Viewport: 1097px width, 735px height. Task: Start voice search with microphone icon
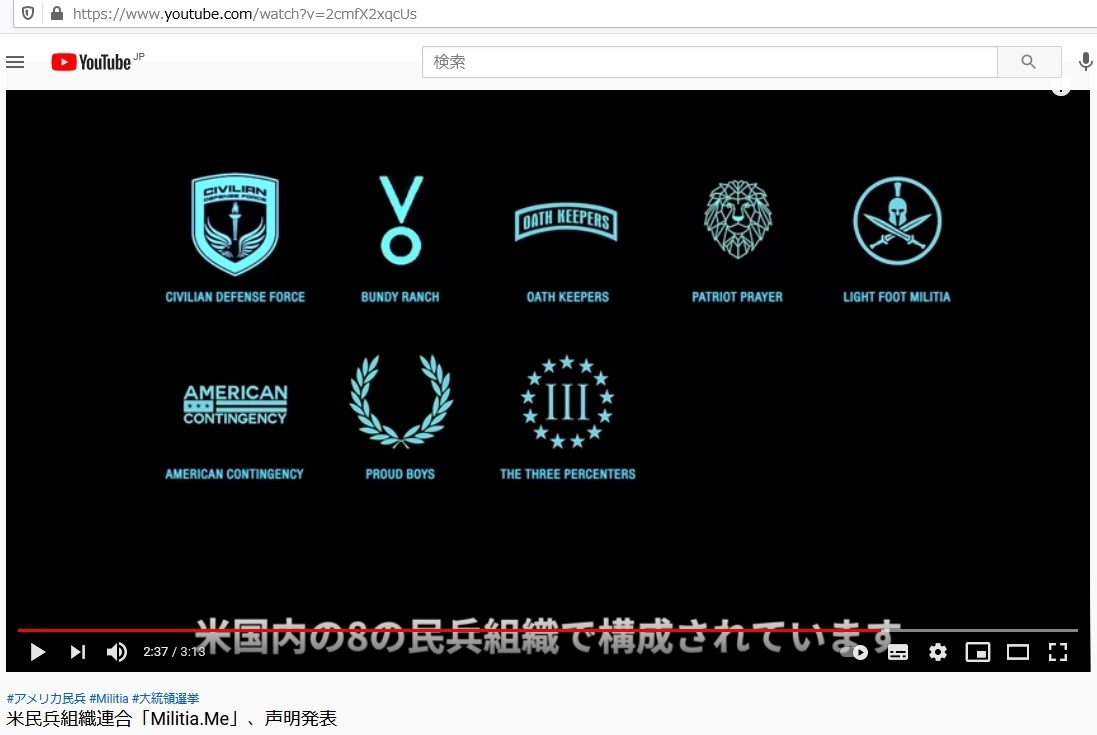pos(1085,62)
